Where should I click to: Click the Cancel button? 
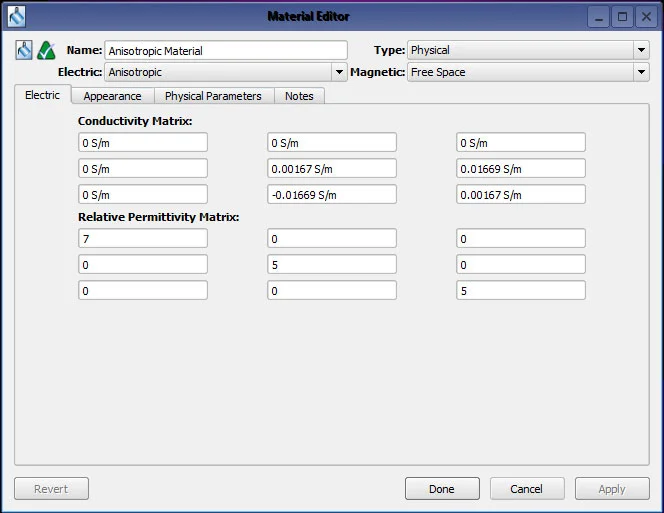pyautogui.click(x=527, y=489)
